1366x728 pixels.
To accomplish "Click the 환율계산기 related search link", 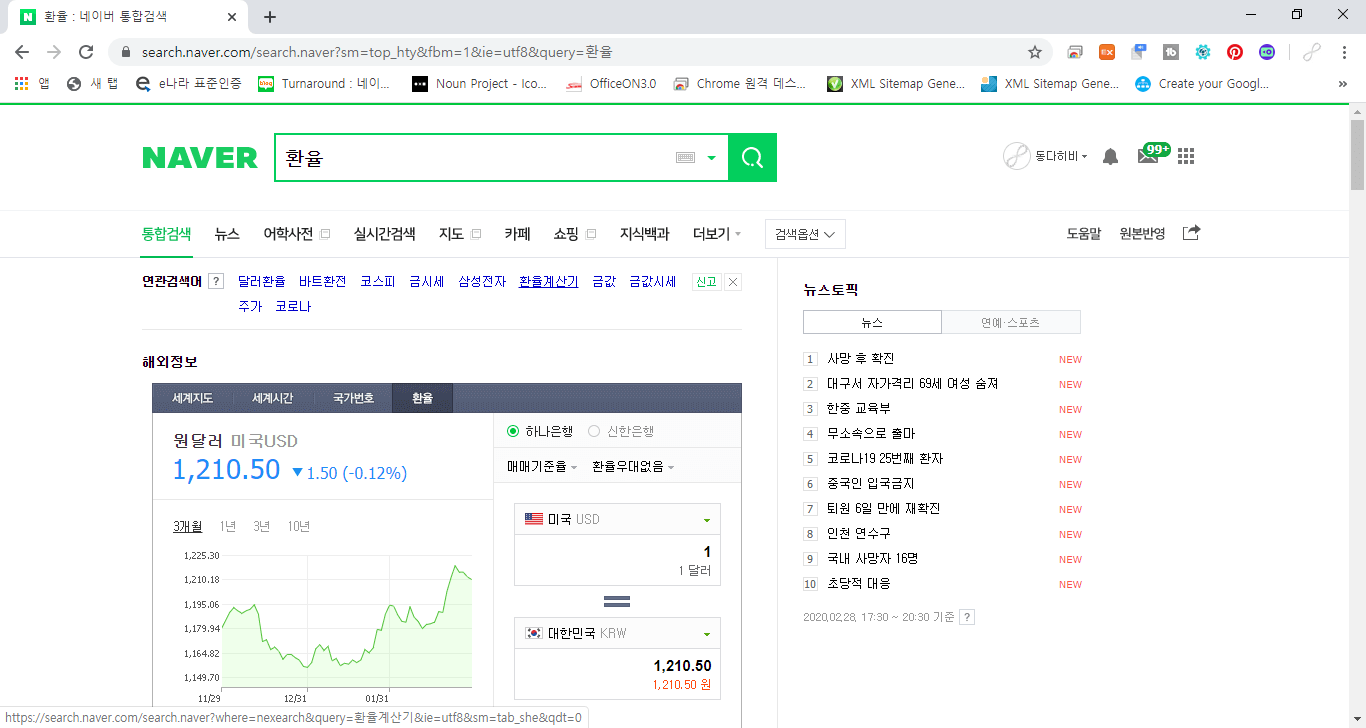I will click(x=549, y=282).
